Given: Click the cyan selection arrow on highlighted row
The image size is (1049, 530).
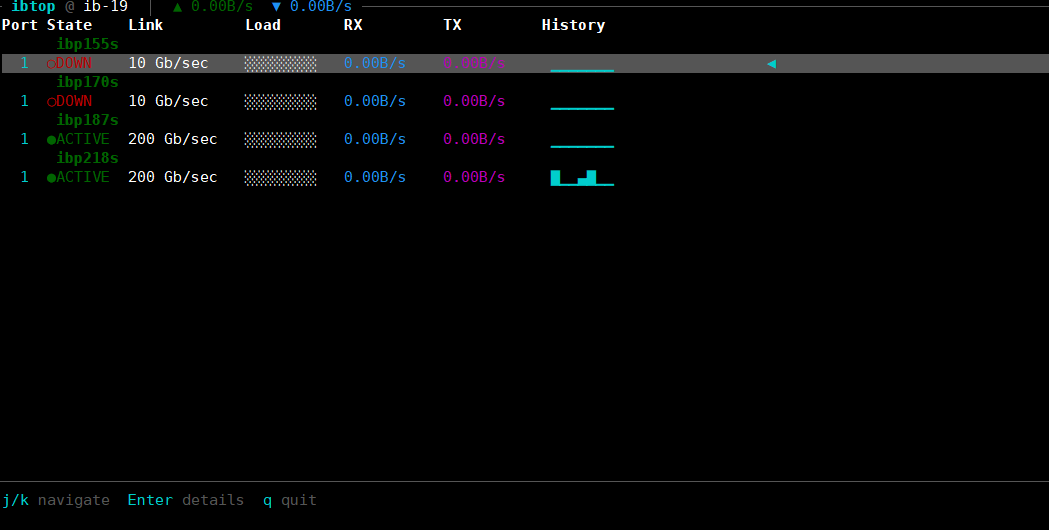Looking at the screenshot, I should (x=771, y=64).
